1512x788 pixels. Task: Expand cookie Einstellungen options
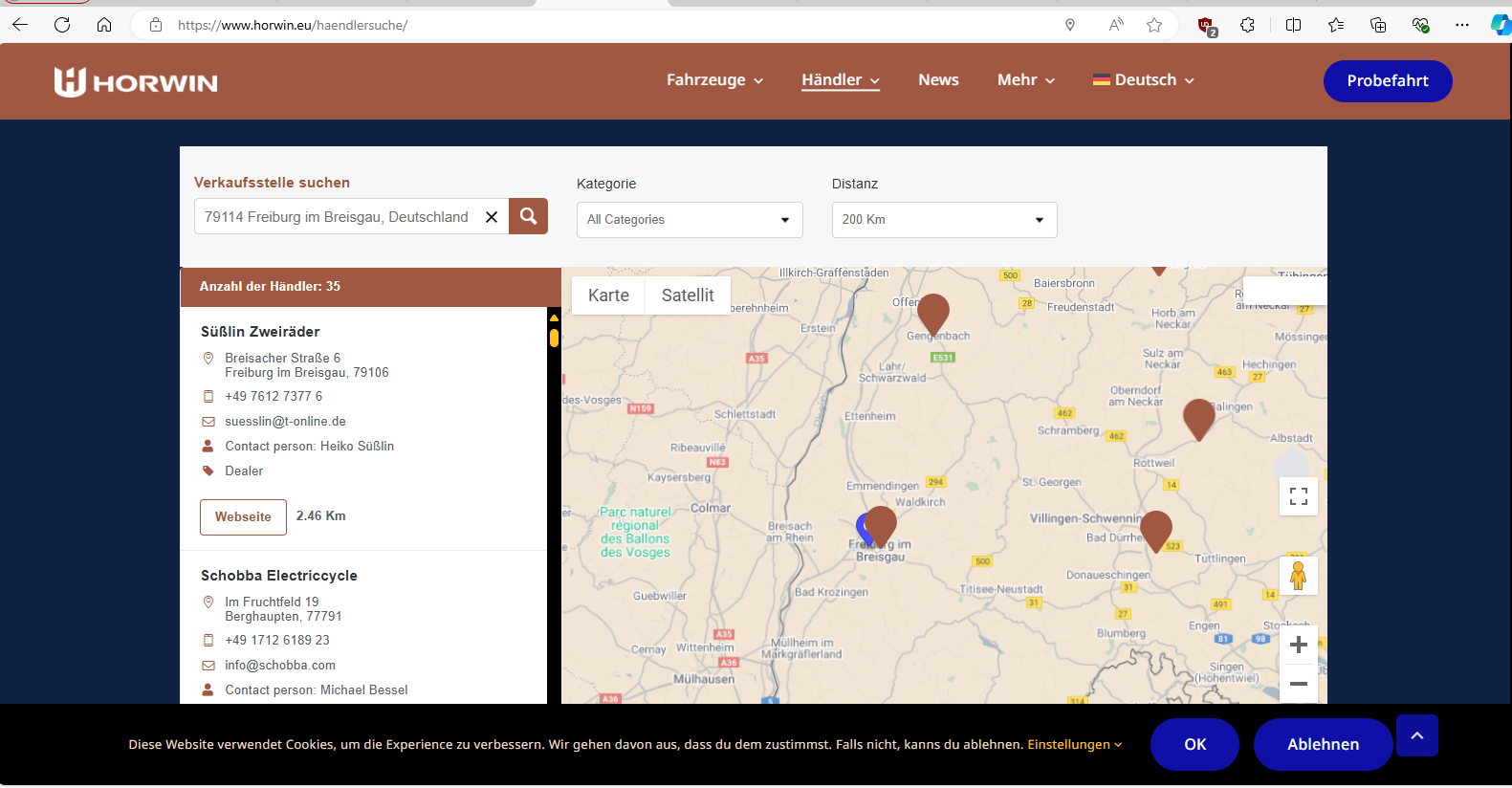[1074, 744]
